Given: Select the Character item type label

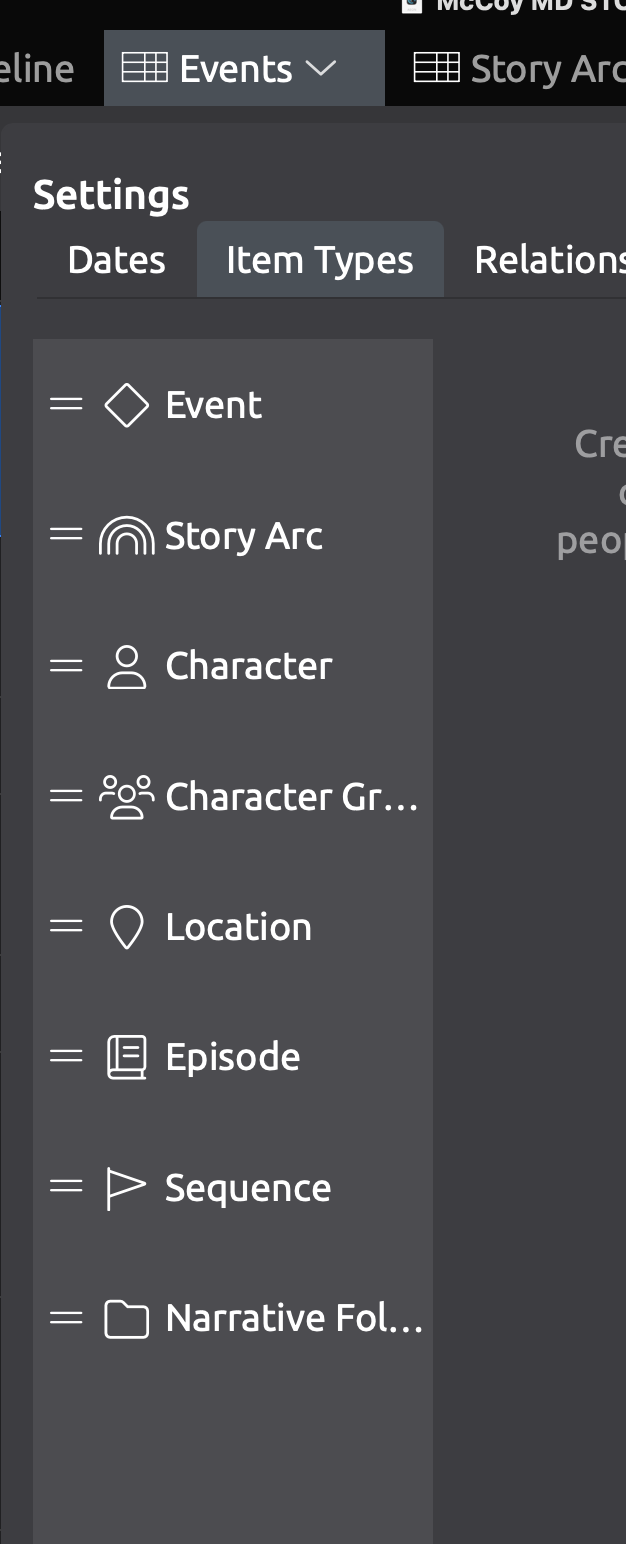Looking at the screenshot, I should (248, 667).
